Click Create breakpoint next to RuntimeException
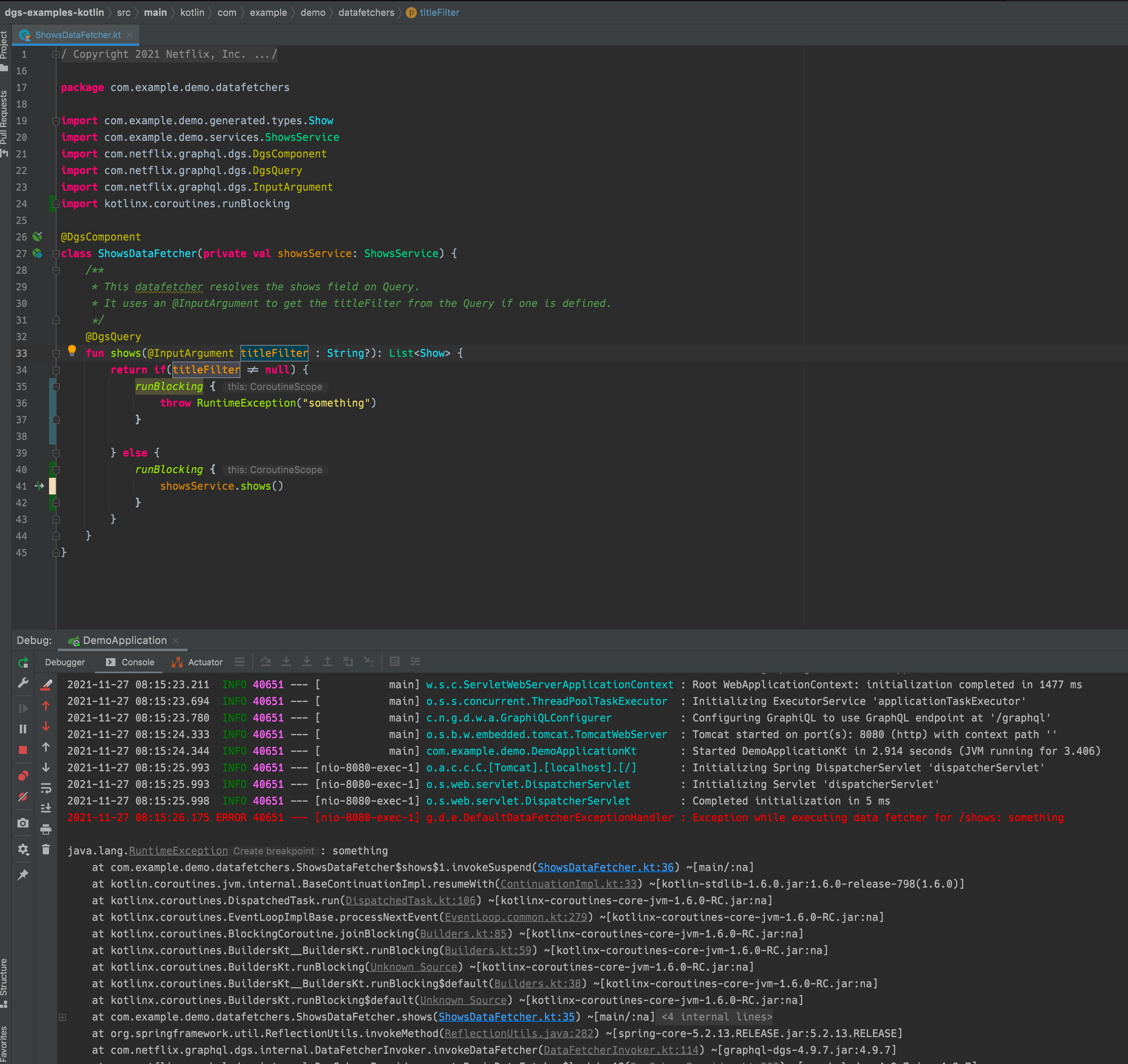The height and width of the screenshot is (1064, 1128). (273, 851)
